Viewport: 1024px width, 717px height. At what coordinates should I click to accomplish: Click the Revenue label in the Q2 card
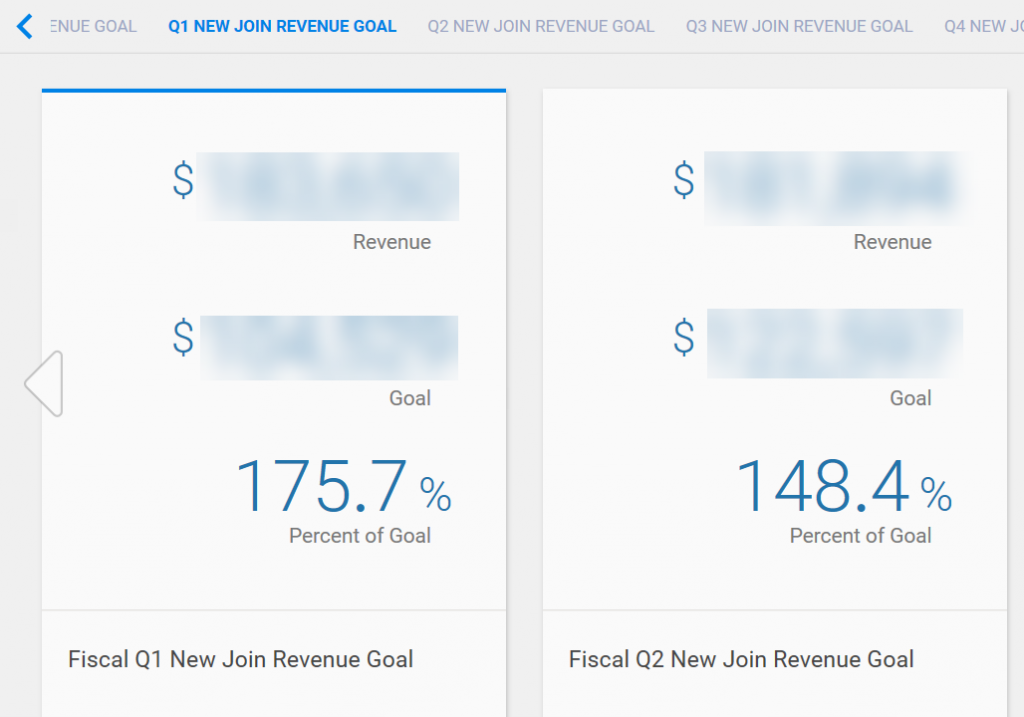pos(892,242)
